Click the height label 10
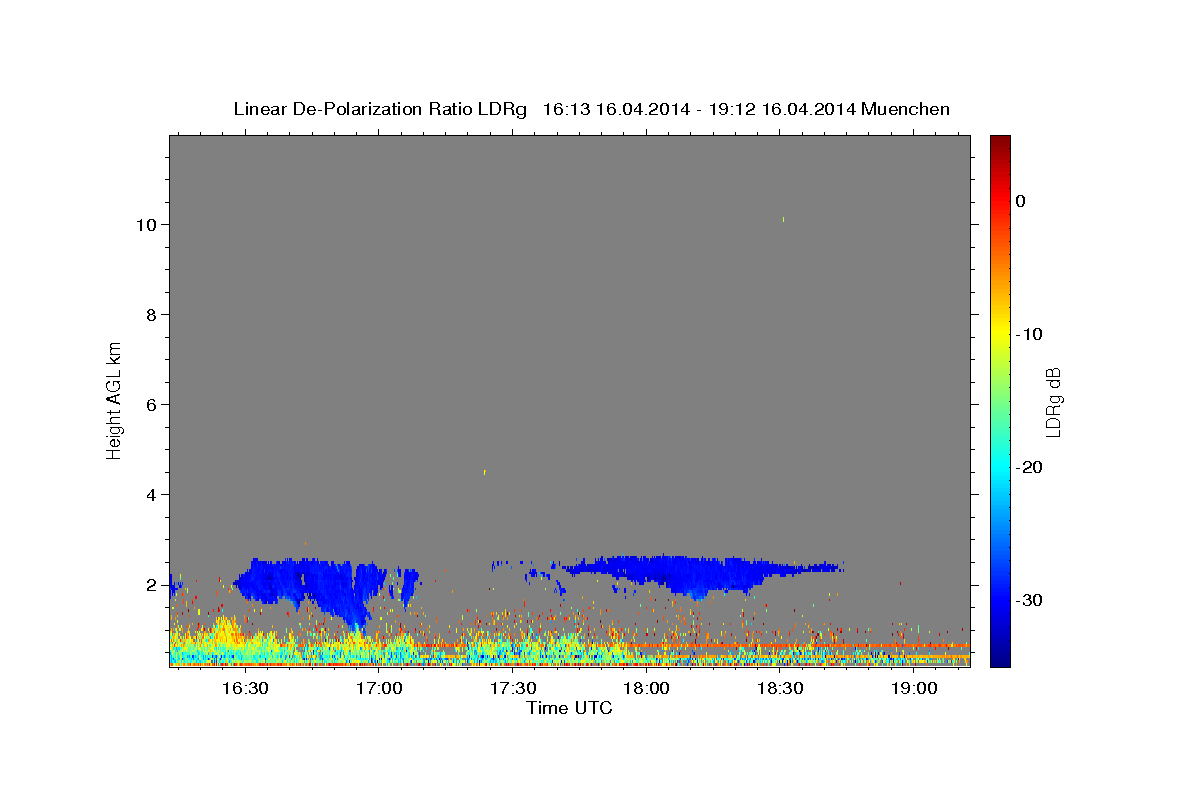1200x800 pixels. [146, 225]
